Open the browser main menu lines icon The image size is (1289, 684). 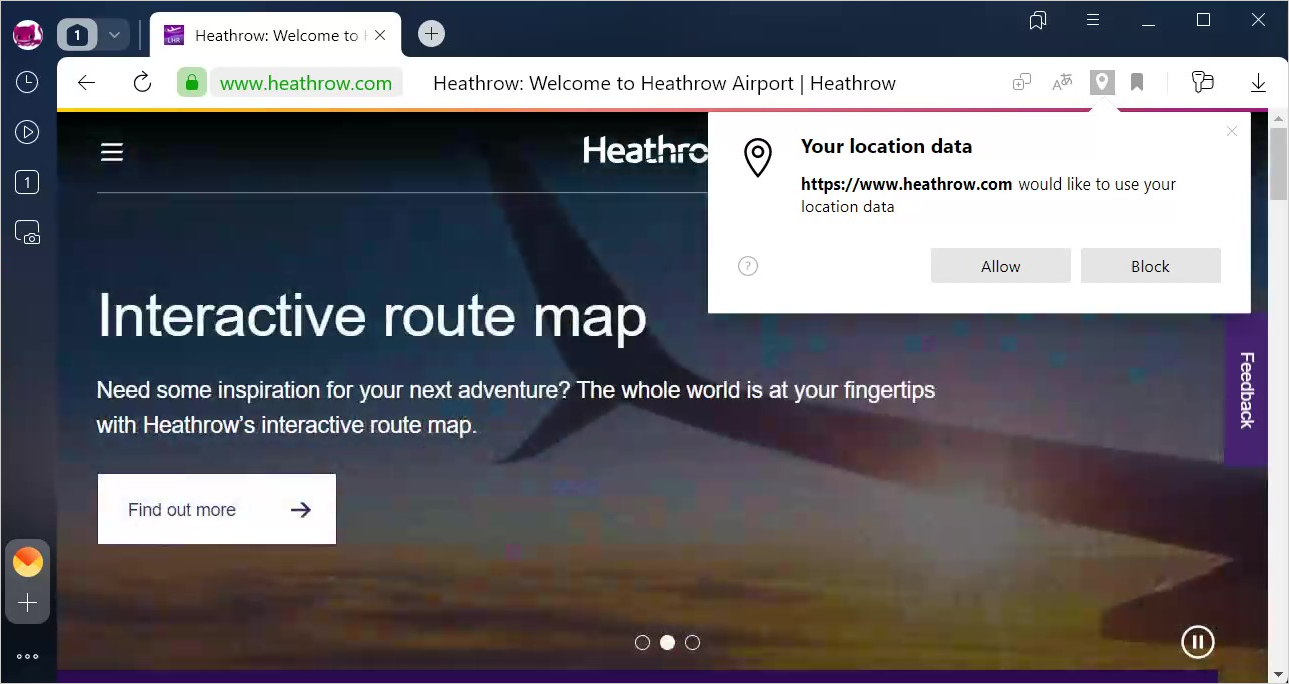click(1093, 21)
